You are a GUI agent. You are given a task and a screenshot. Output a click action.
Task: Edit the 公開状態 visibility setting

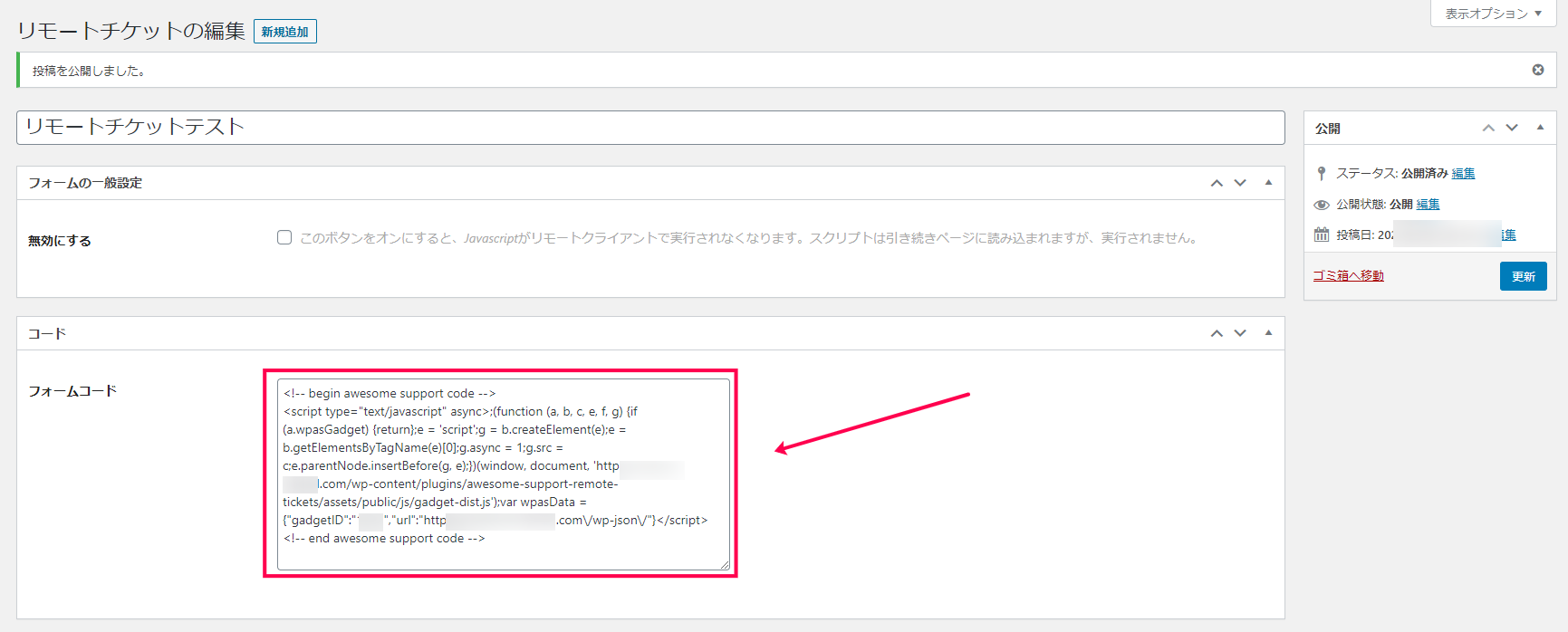1428,204
